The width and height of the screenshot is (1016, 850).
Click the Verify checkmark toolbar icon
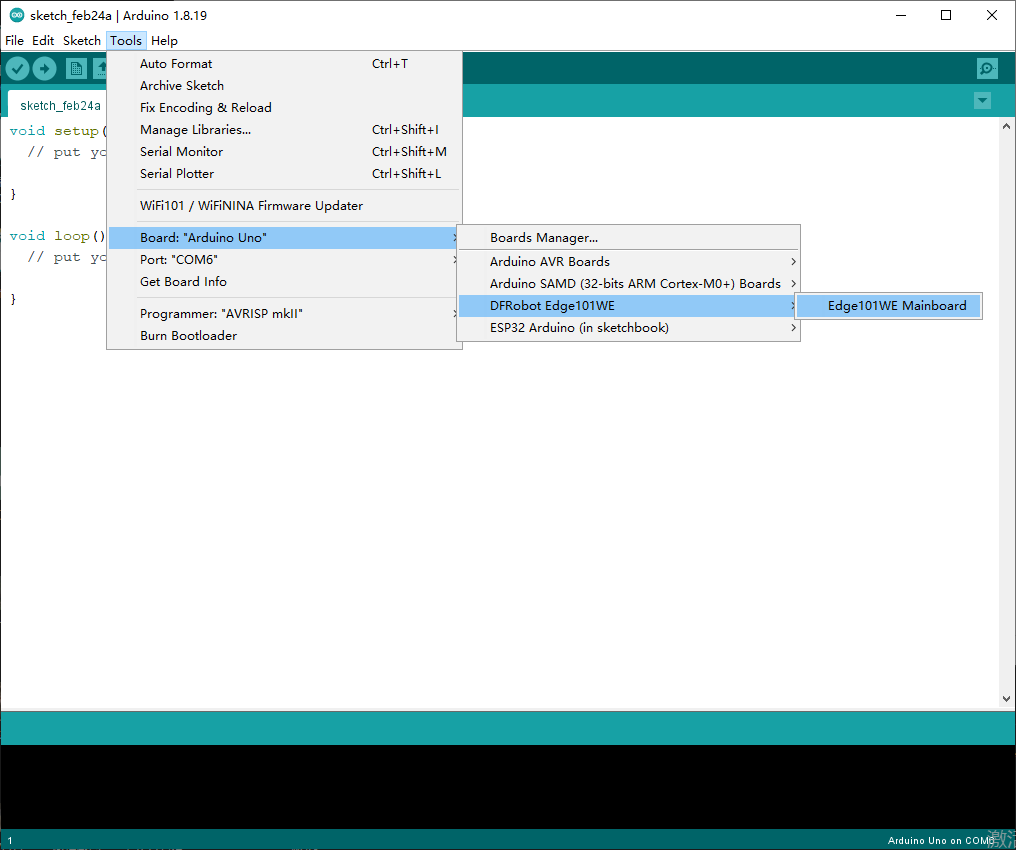[17, 69]
